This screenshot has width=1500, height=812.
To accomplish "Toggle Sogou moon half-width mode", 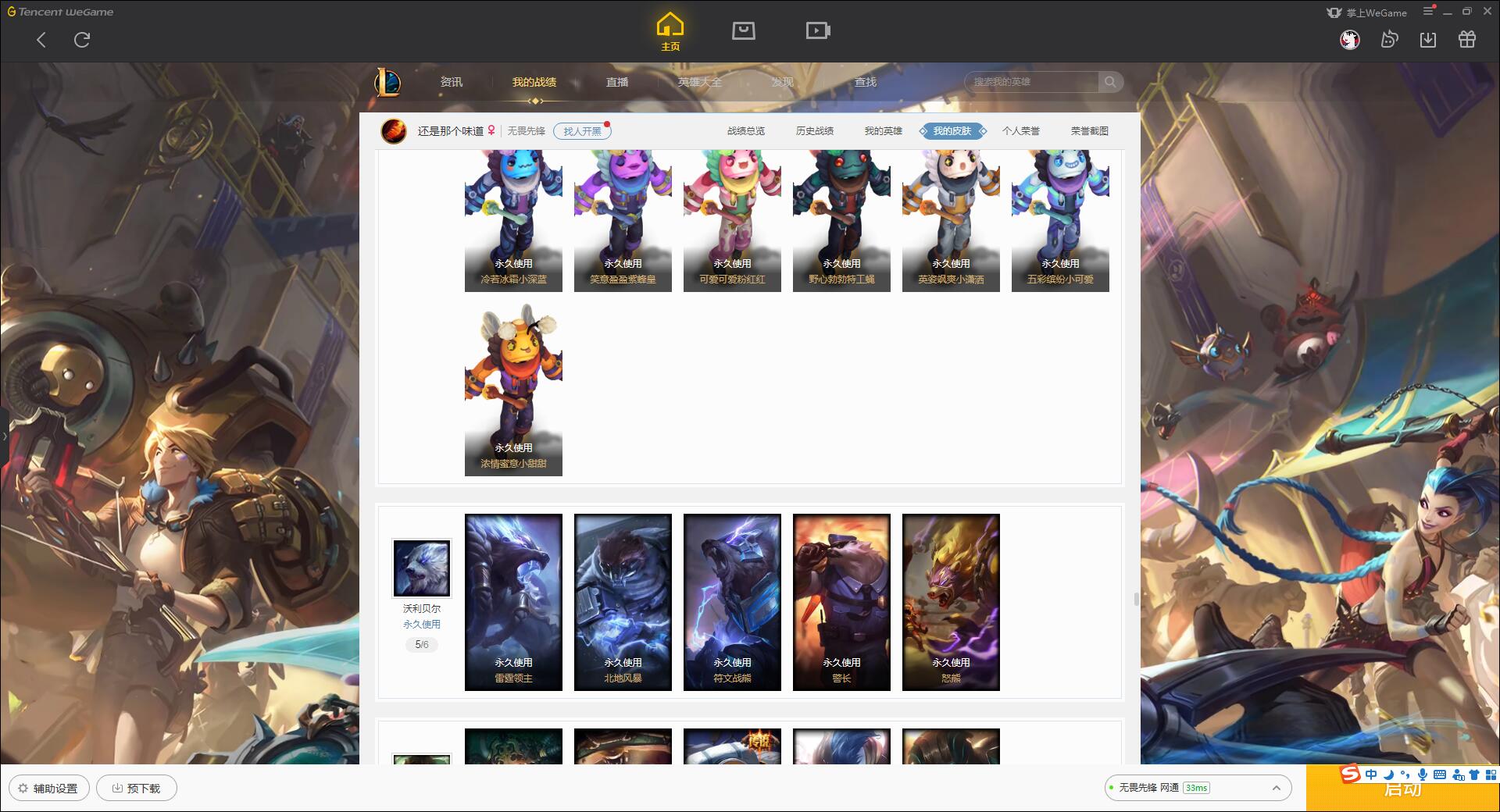I will 1388,775.
